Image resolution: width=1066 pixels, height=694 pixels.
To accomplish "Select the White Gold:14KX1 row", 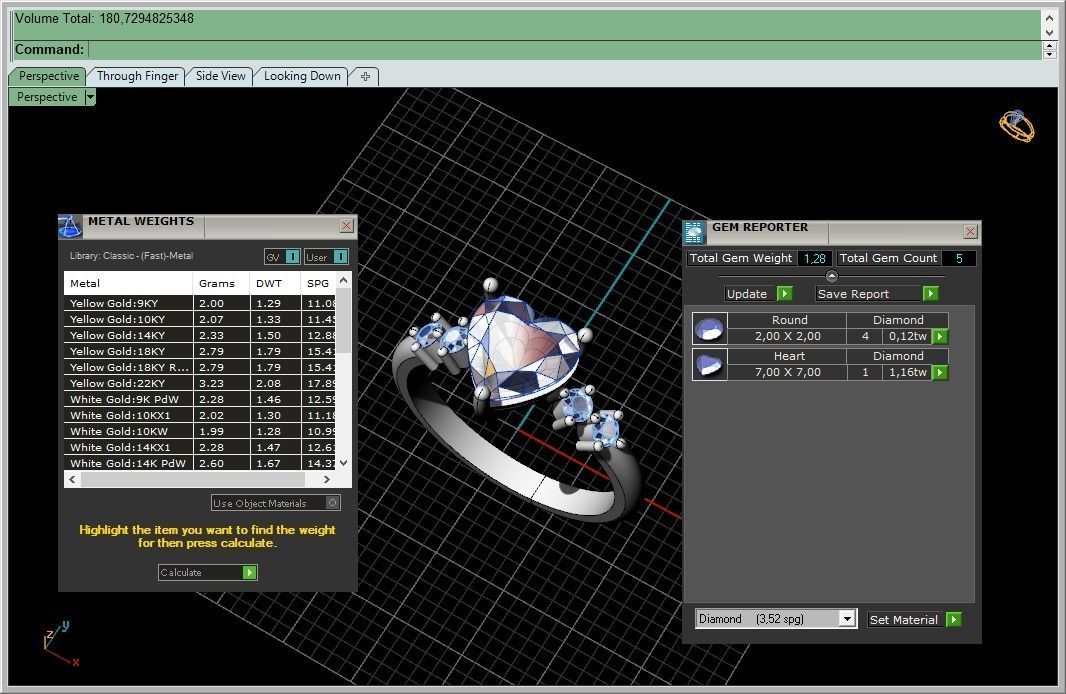I will click(x=200, y=447).
